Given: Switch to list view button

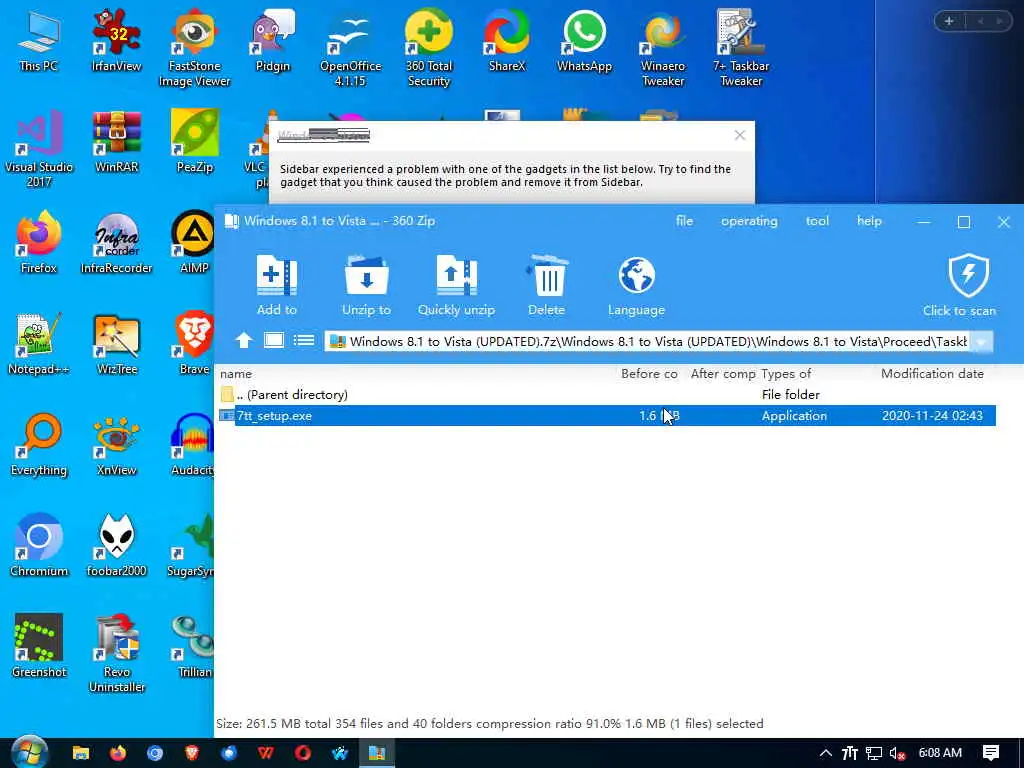Looking at the screenshot, I should 304,340.
